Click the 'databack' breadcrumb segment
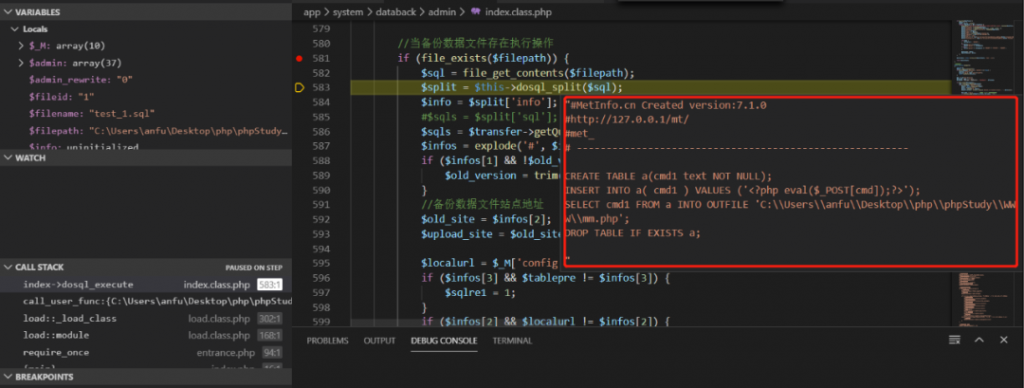This screenshot has height=388, width=1024. click(396, 12)
